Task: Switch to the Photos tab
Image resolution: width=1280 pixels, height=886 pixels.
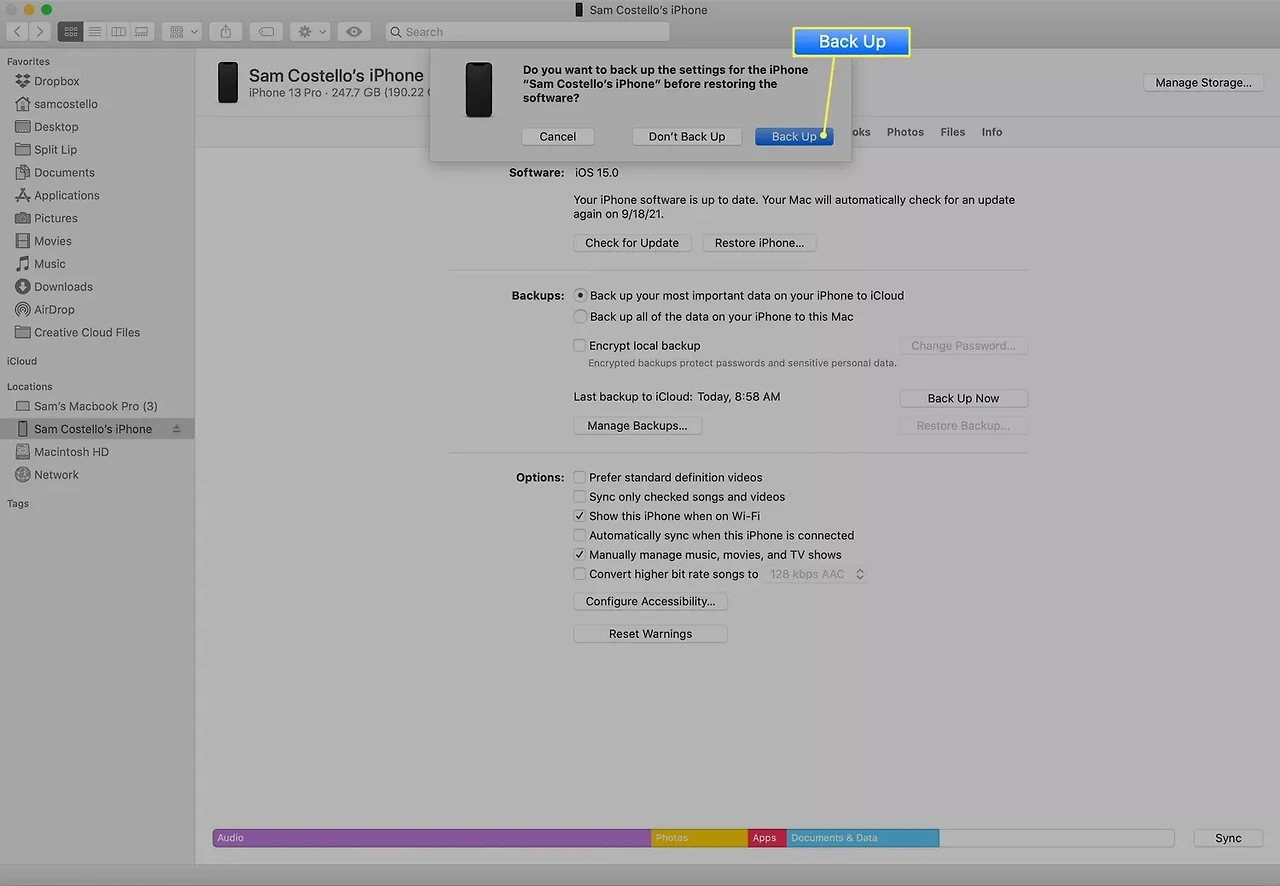Action: (x=905, y=132)
